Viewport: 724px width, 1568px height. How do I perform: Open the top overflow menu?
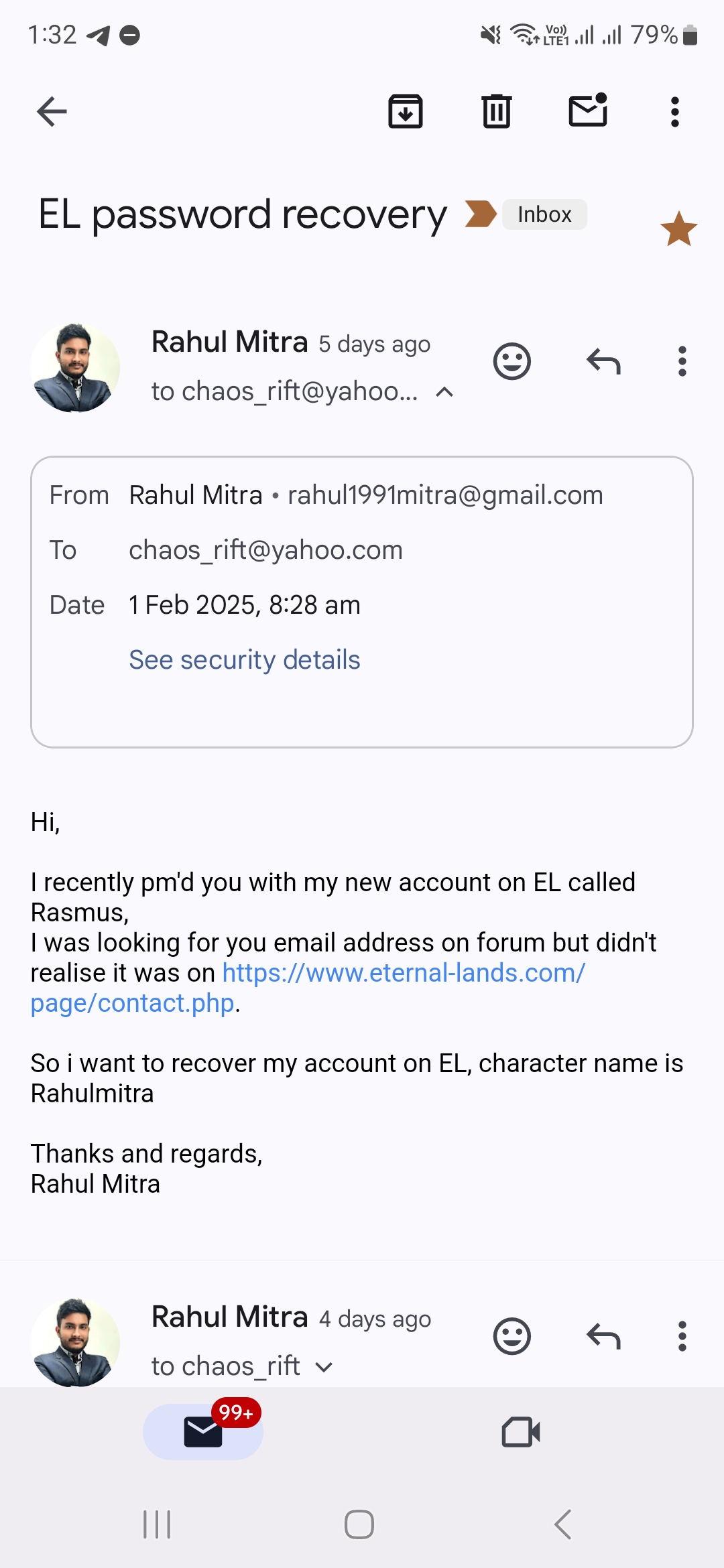[675, 111]
